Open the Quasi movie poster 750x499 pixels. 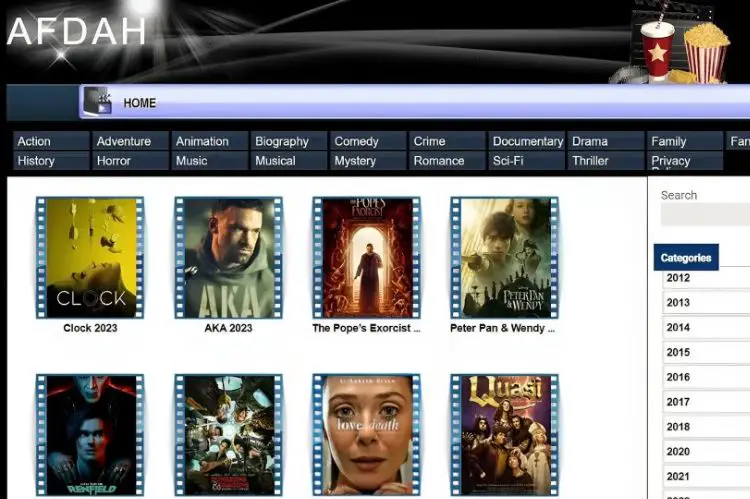click(504, 435)
